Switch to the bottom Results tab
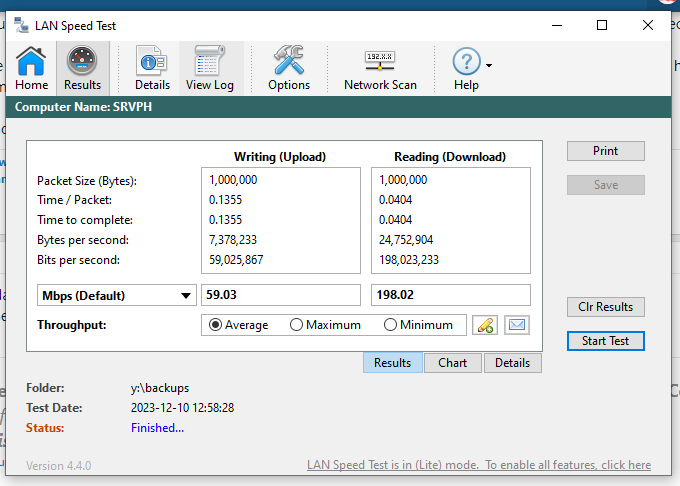This screenshot has height=486, width=680. pyautogui.click(x=392, y=362)
